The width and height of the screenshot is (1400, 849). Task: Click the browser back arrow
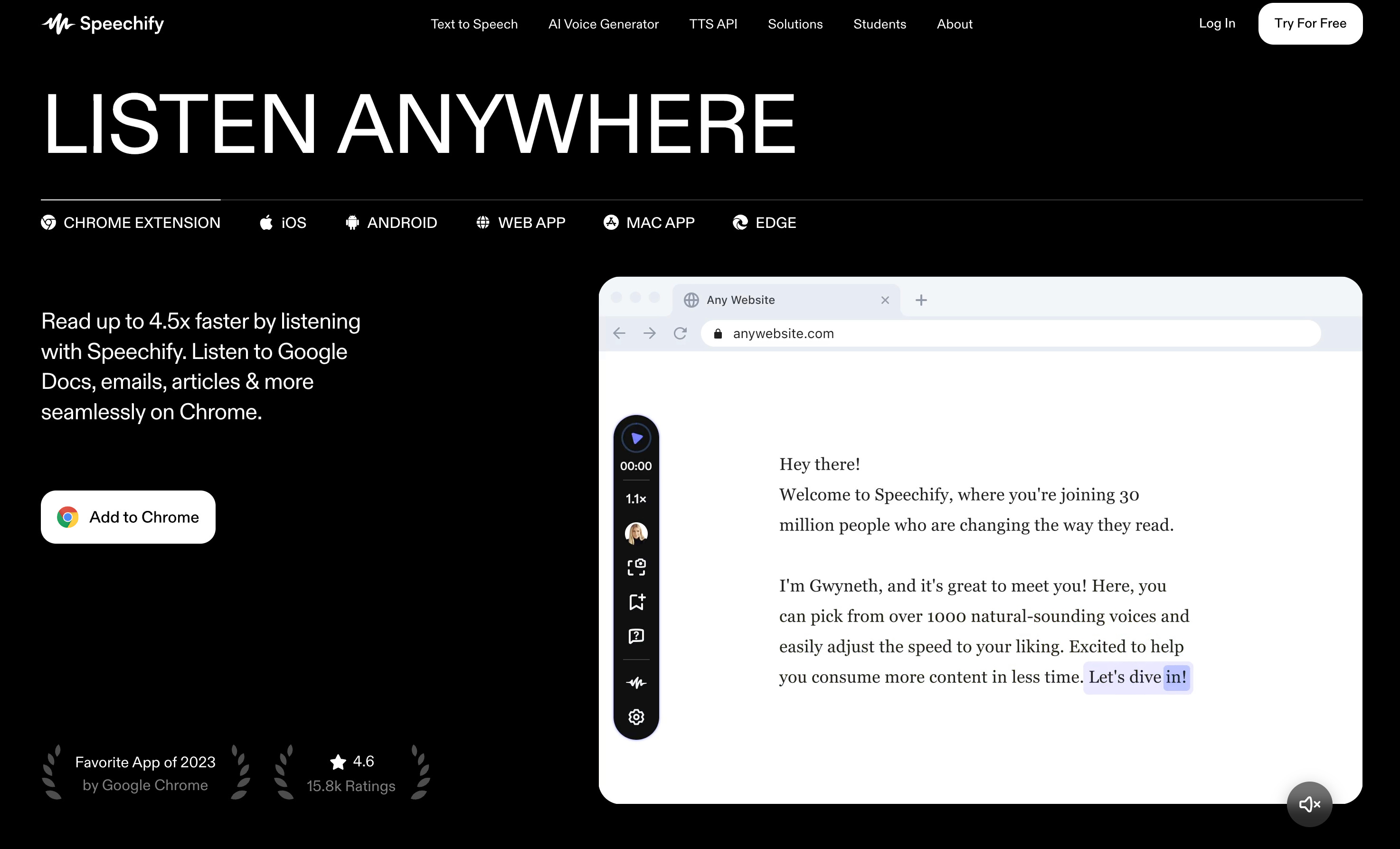[619, 334]
